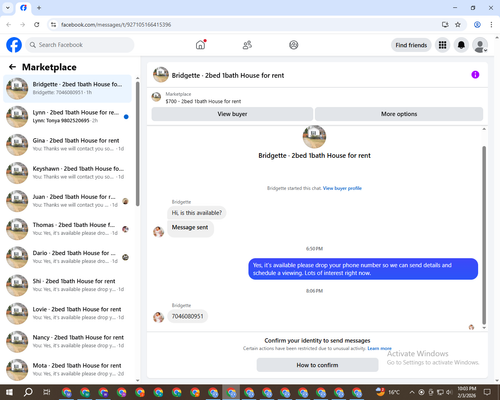
Task: Click the How to confirm button
Action: pyautogui.click(x=317, y=365)
